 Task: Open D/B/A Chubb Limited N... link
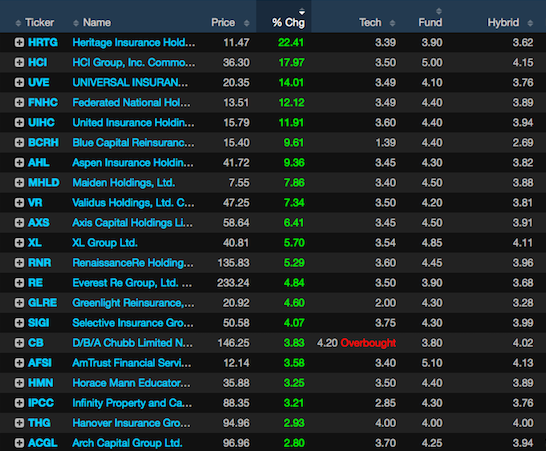(x=132, y=343)
